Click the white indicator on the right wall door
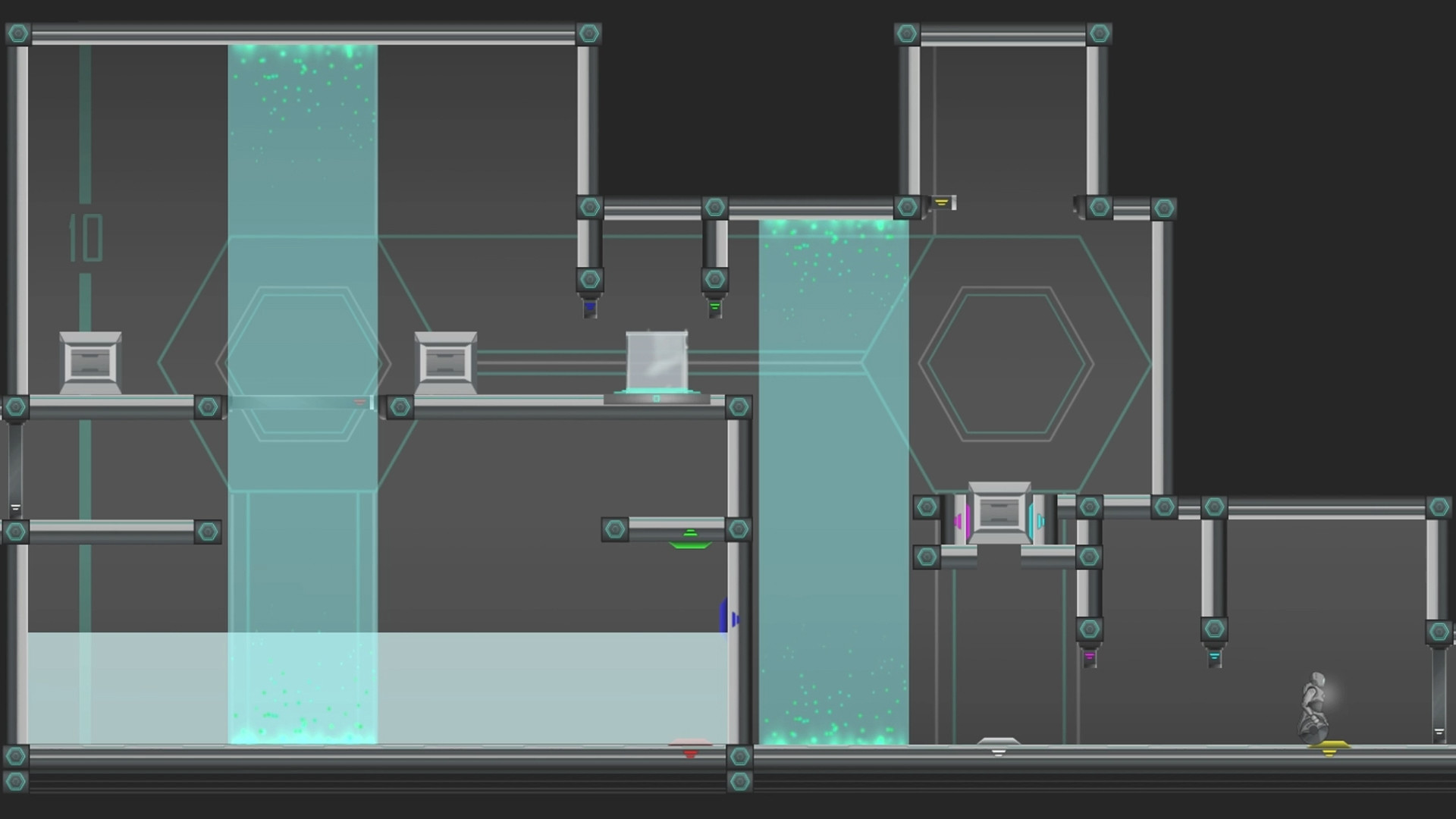Screen dimensions: 1456x819 [1439, 733]
